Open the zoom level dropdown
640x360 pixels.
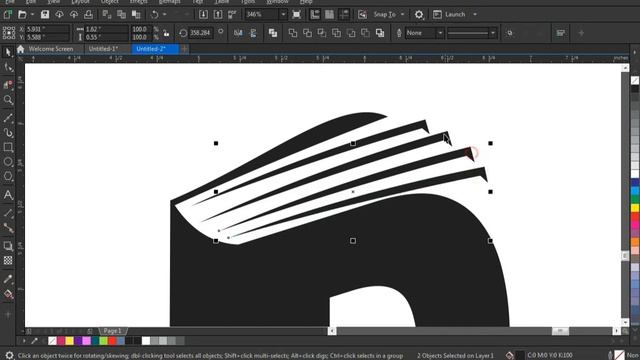click(283, 14)
